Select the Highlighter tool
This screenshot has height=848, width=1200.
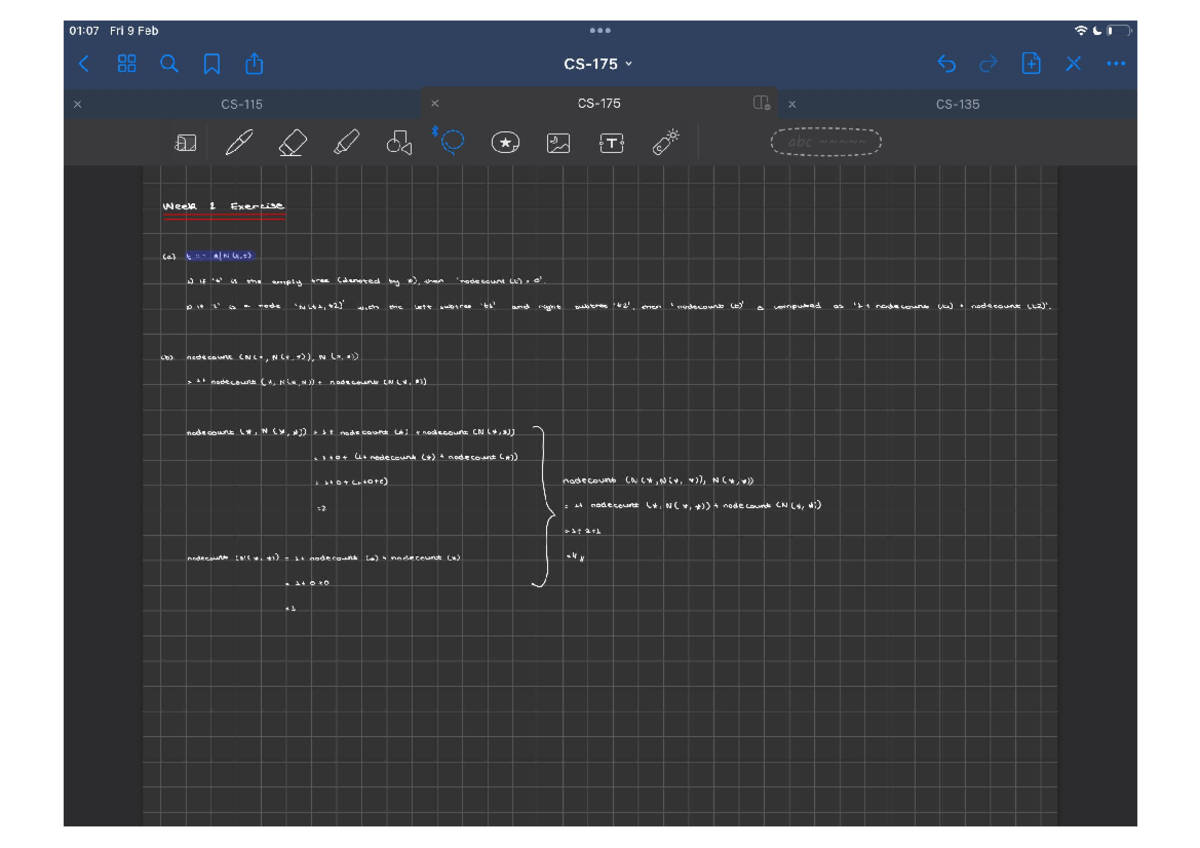click(x=346, y=143)
